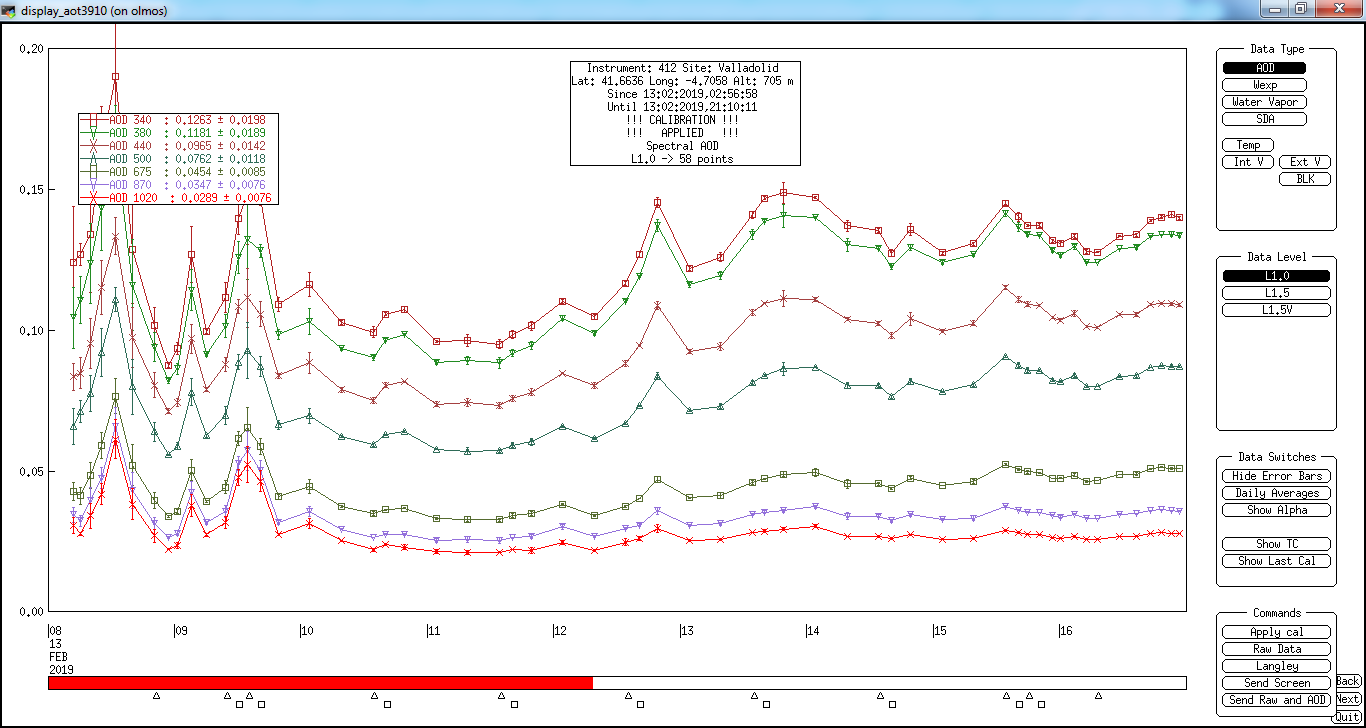This screenshot has height=728, width=1366.
Task: Click Send Raw and AOD
Action: (1276, 700)
